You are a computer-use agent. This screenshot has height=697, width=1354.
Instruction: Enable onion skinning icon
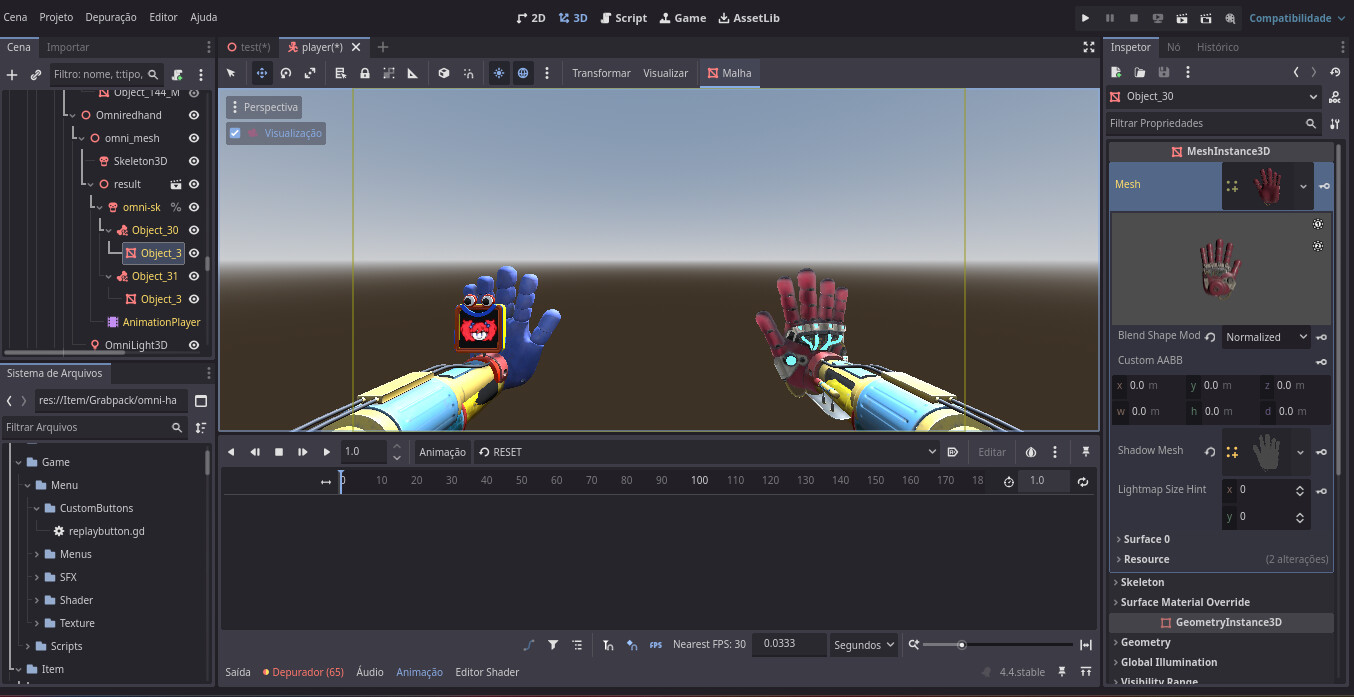tap(1031, 452)
